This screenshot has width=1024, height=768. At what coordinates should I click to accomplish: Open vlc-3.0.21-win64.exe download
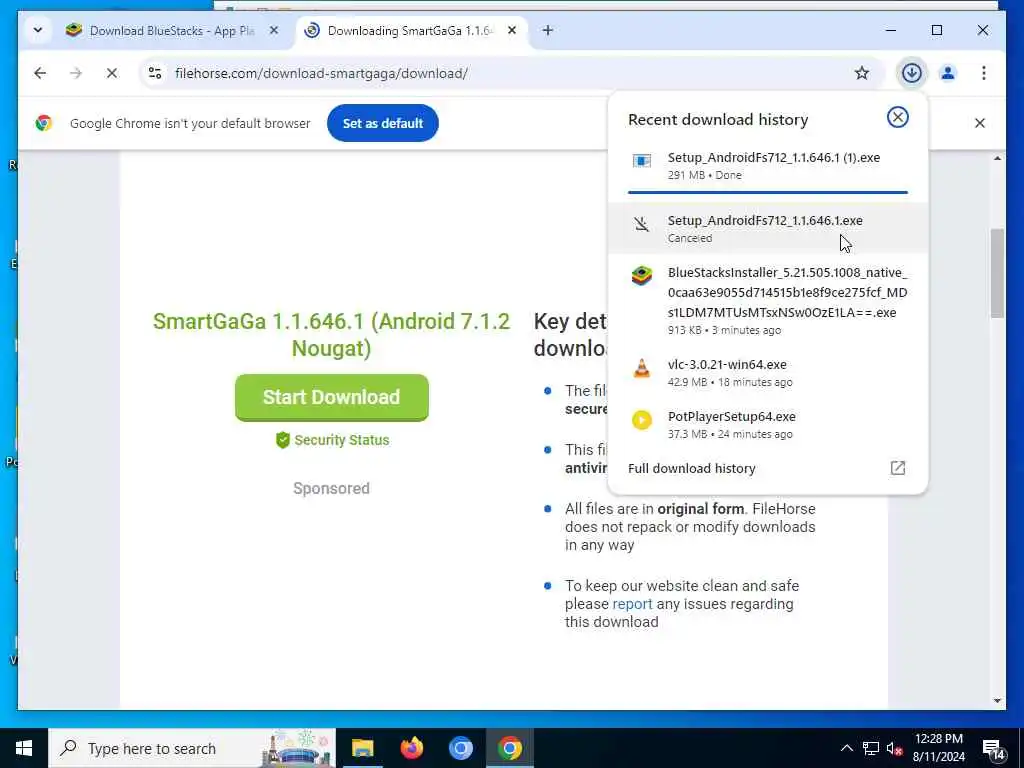[x=768, y=372]
